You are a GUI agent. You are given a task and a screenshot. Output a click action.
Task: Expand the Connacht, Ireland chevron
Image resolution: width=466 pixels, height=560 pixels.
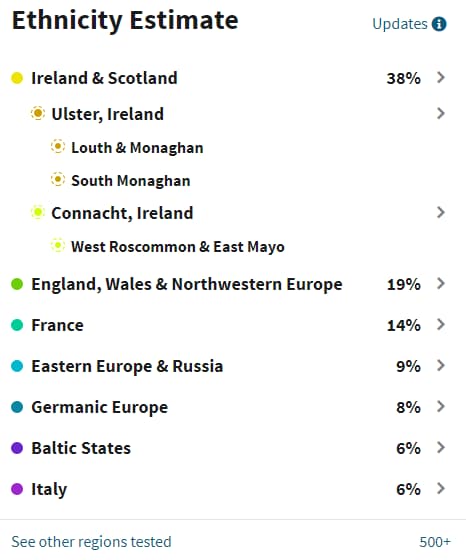point(441,212)
